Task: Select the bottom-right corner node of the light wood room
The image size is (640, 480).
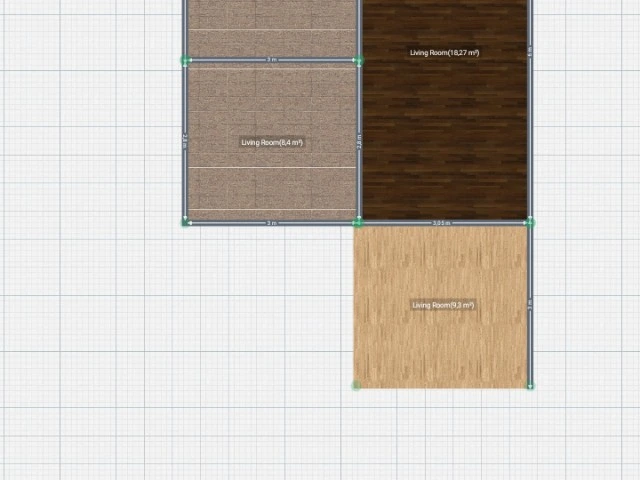Action: (530, 385)
